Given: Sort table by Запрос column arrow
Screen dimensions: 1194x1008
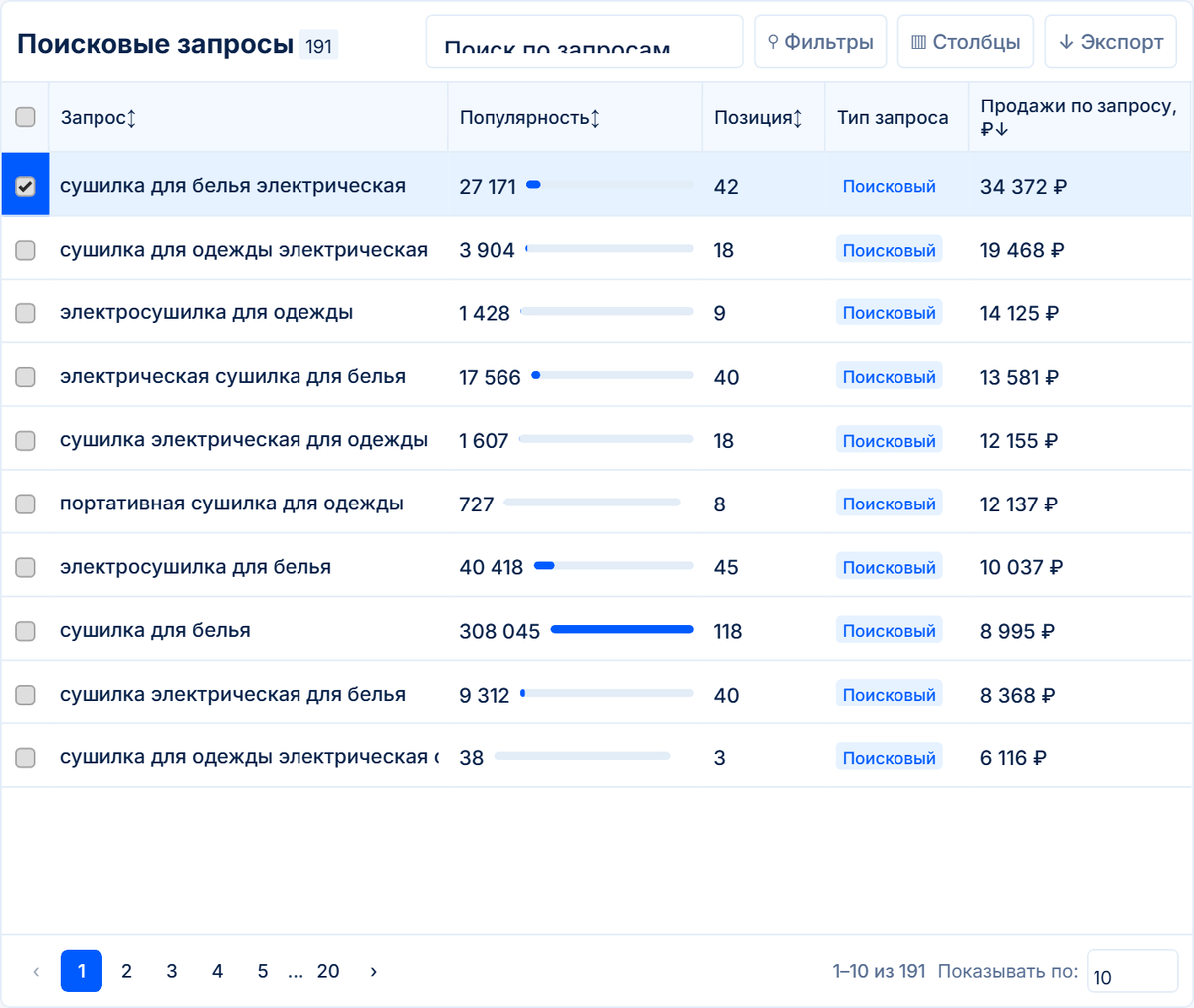Looking at the screenshot, I should click(x=131, y=118).
